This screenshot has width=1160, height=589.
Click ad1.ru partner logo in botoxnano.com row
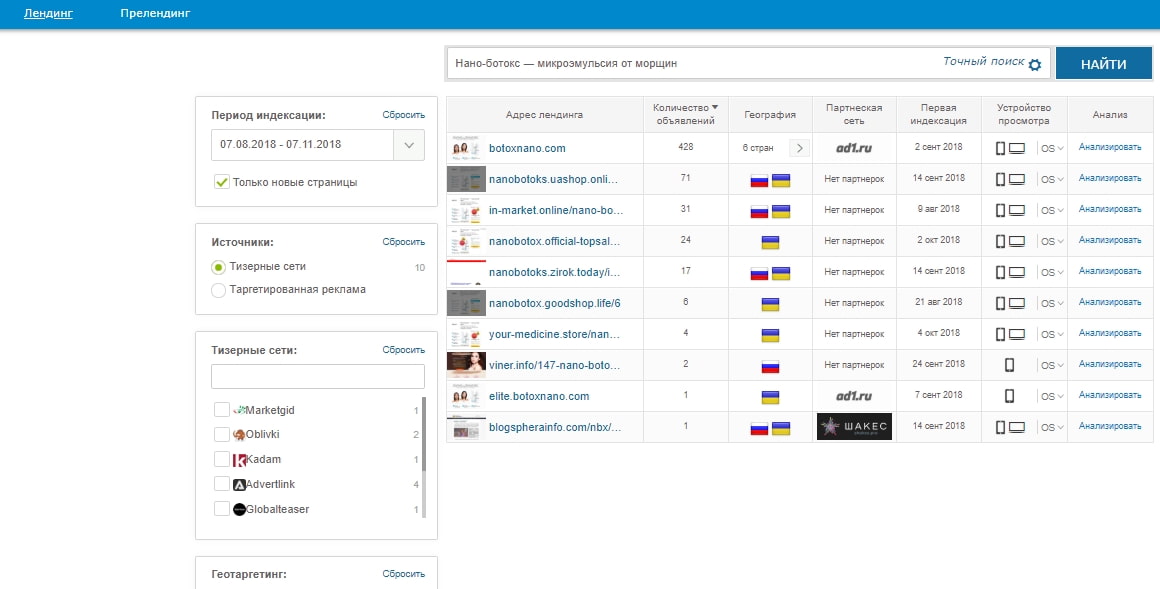coord(854,148)
